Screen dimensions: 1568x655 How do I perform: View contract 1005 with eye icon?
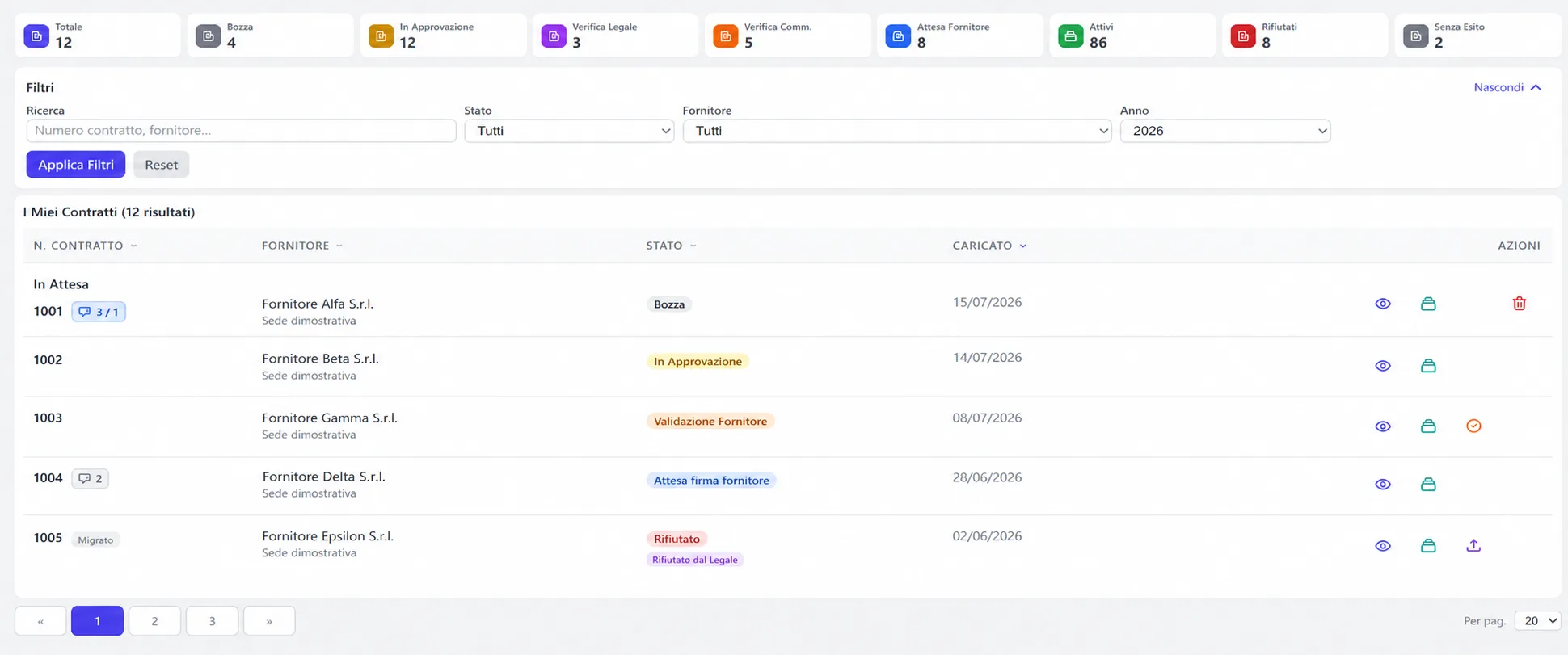[x=1383, y=546]
